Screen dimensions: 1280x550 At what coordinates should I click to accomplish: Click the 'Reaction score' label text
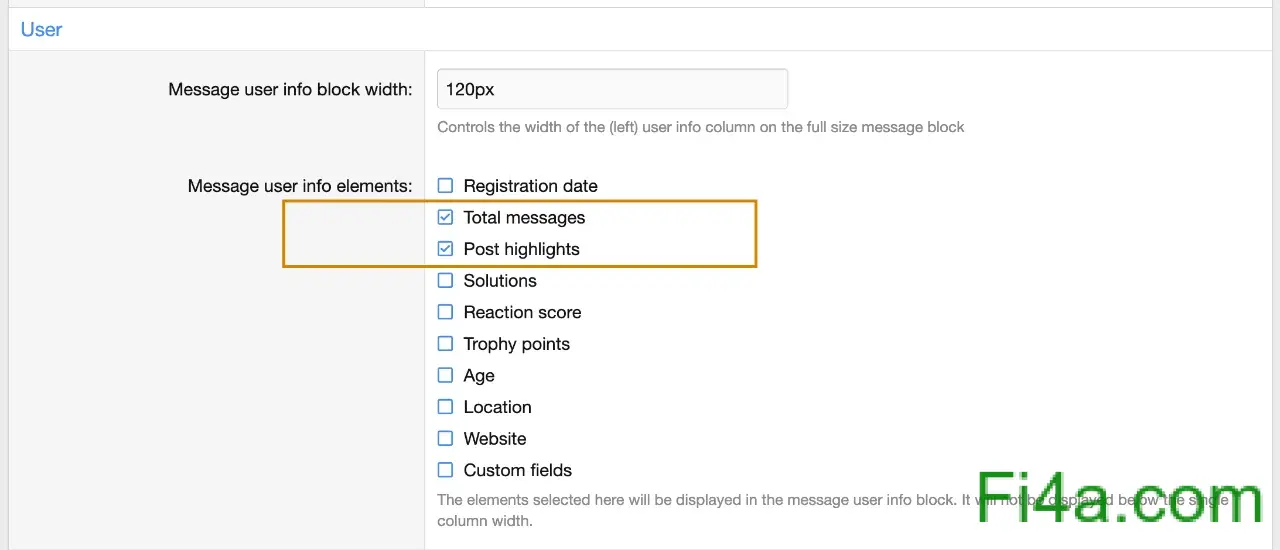522,313
